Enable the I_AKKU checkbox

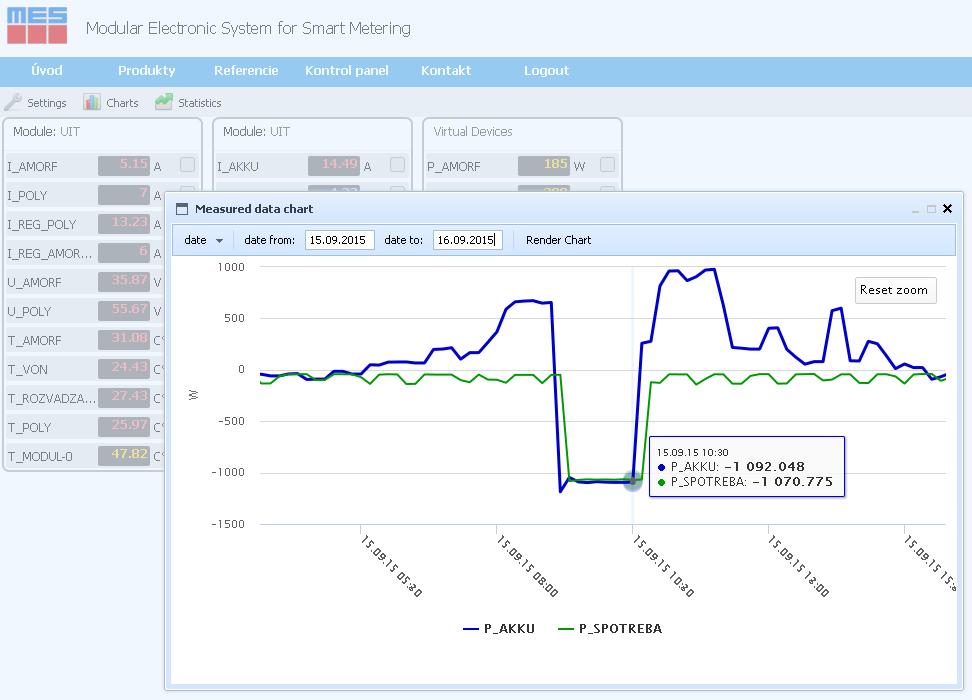coord(397,165)
